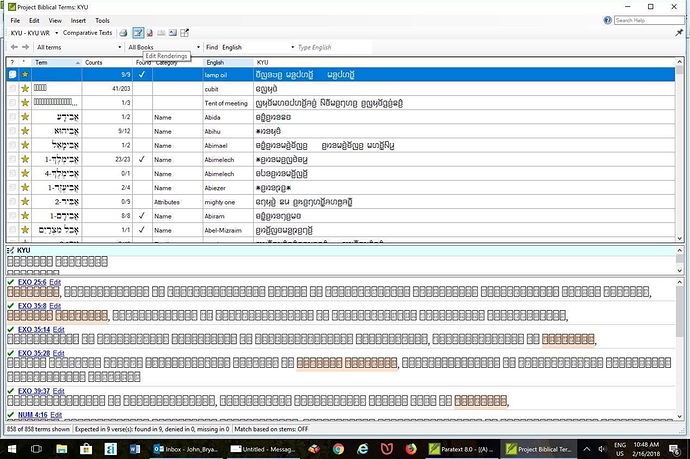Screen dimensions: 690x459
Task: Open the NUM 4:16 verse link
Action: click(x=33, y=415)
